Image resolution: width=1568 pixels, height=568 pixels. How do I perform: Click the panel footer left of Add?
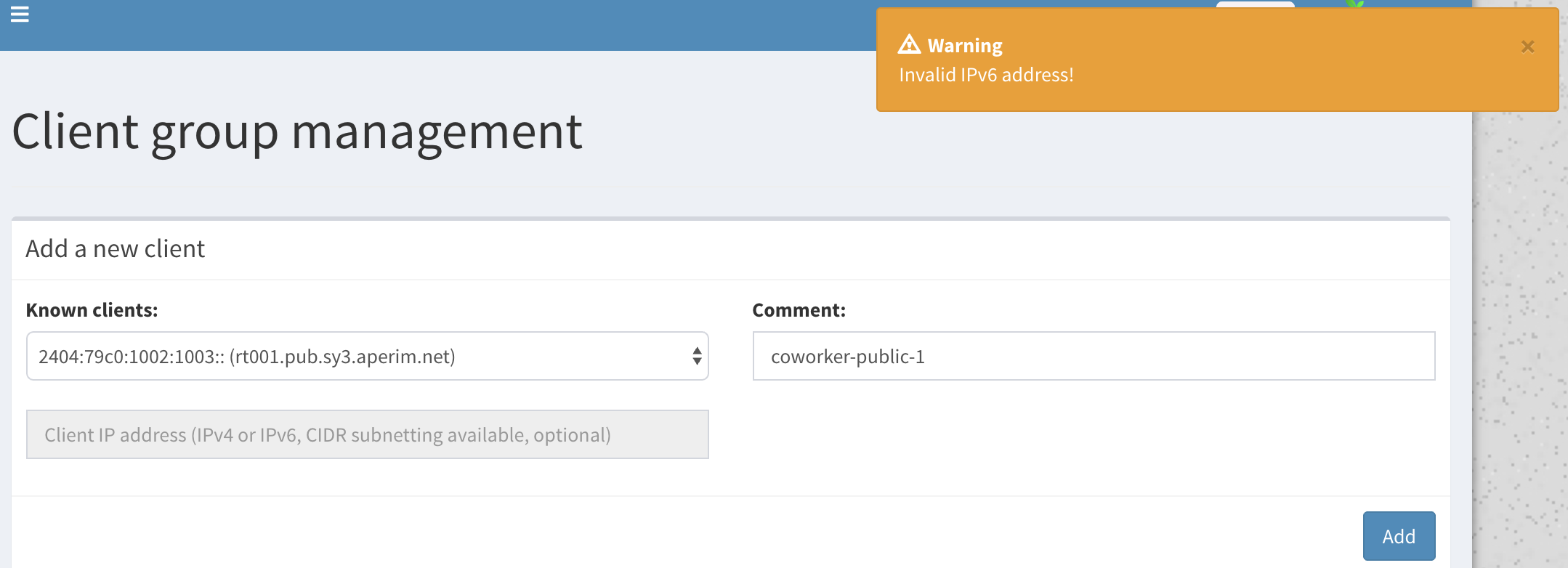(x=654, y=534)
